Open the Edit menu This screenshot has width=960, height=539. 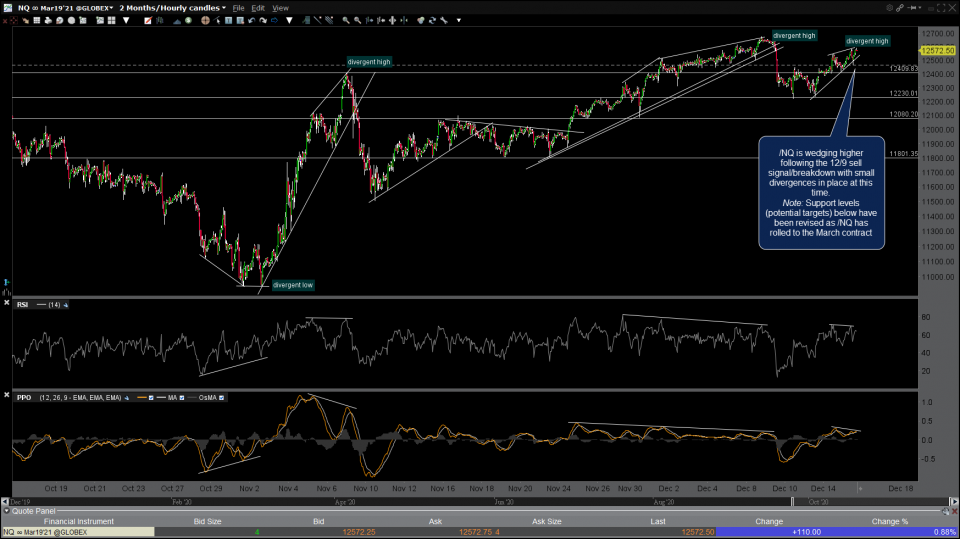(x=258, y=8)
